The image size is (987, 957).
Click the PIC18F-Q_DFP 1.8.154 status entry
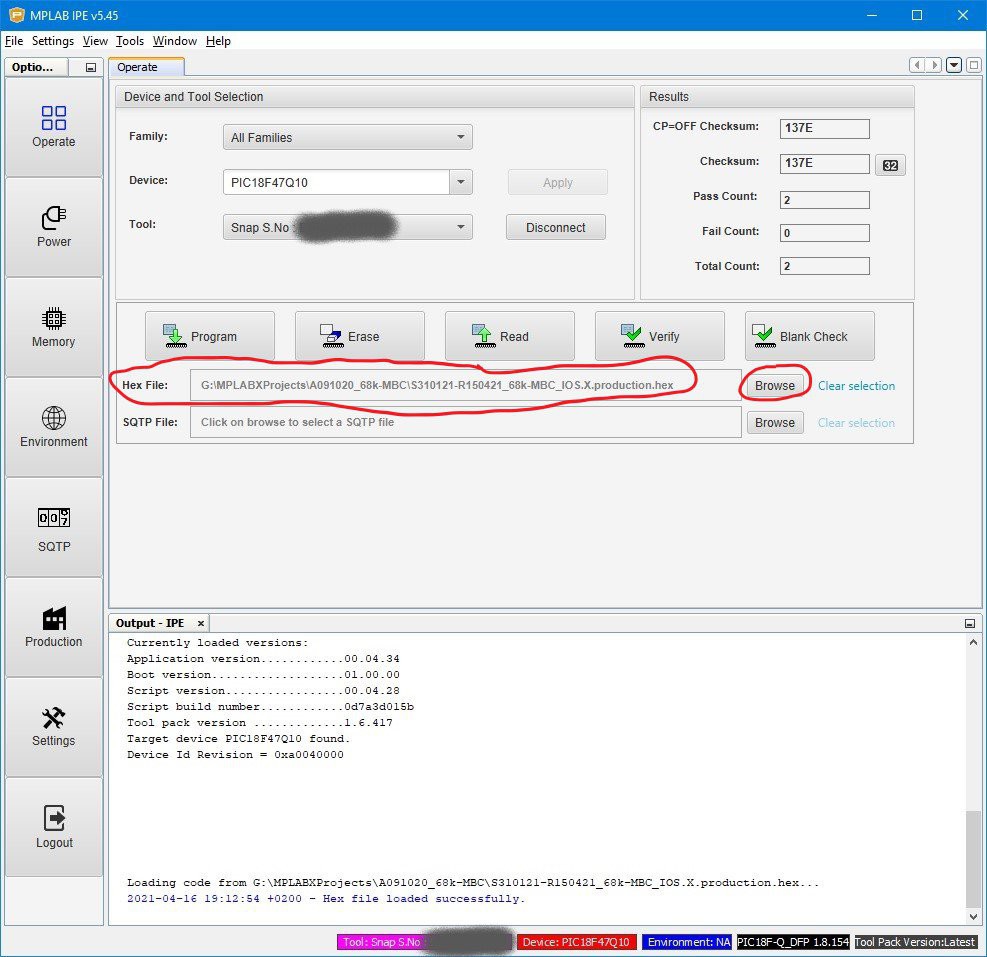pos(793,942)
